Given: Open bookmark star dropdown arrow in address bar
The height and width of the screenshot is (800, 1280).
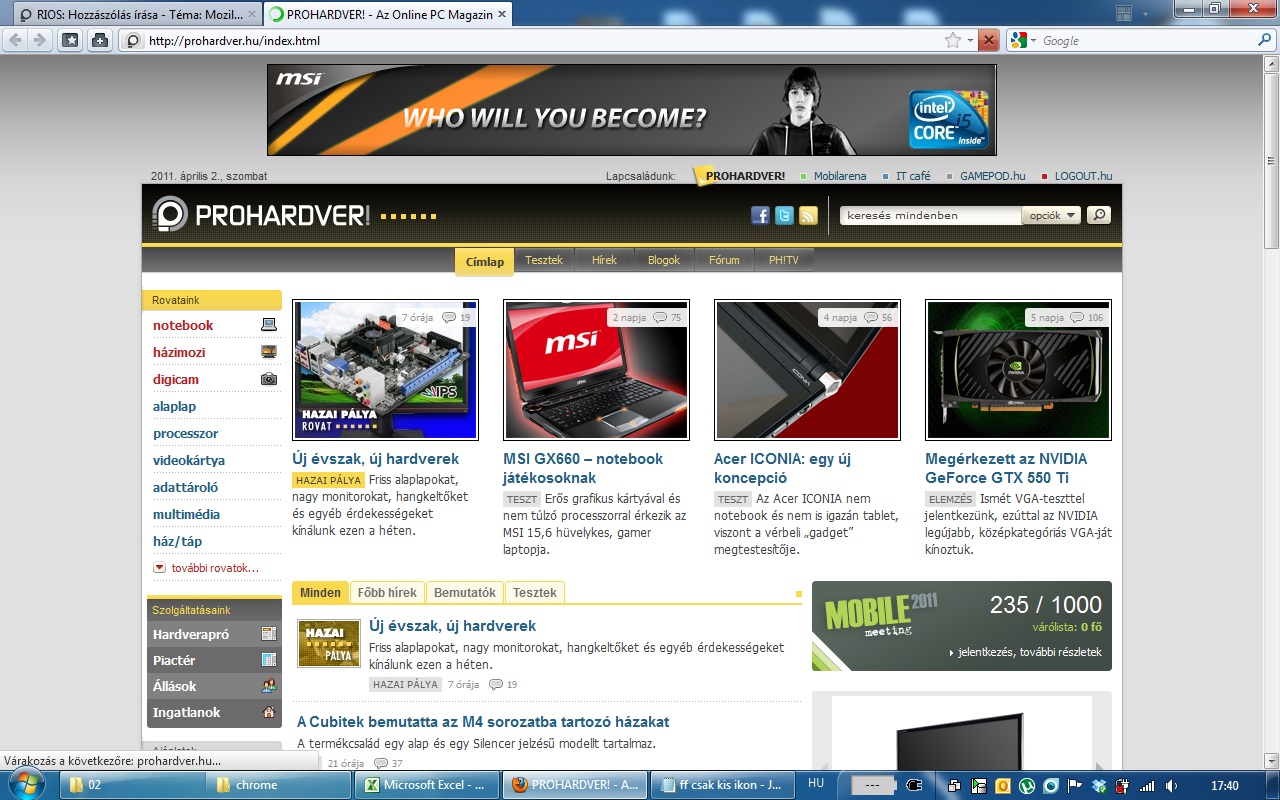Looking at the screenshot, I should point(970,40).
